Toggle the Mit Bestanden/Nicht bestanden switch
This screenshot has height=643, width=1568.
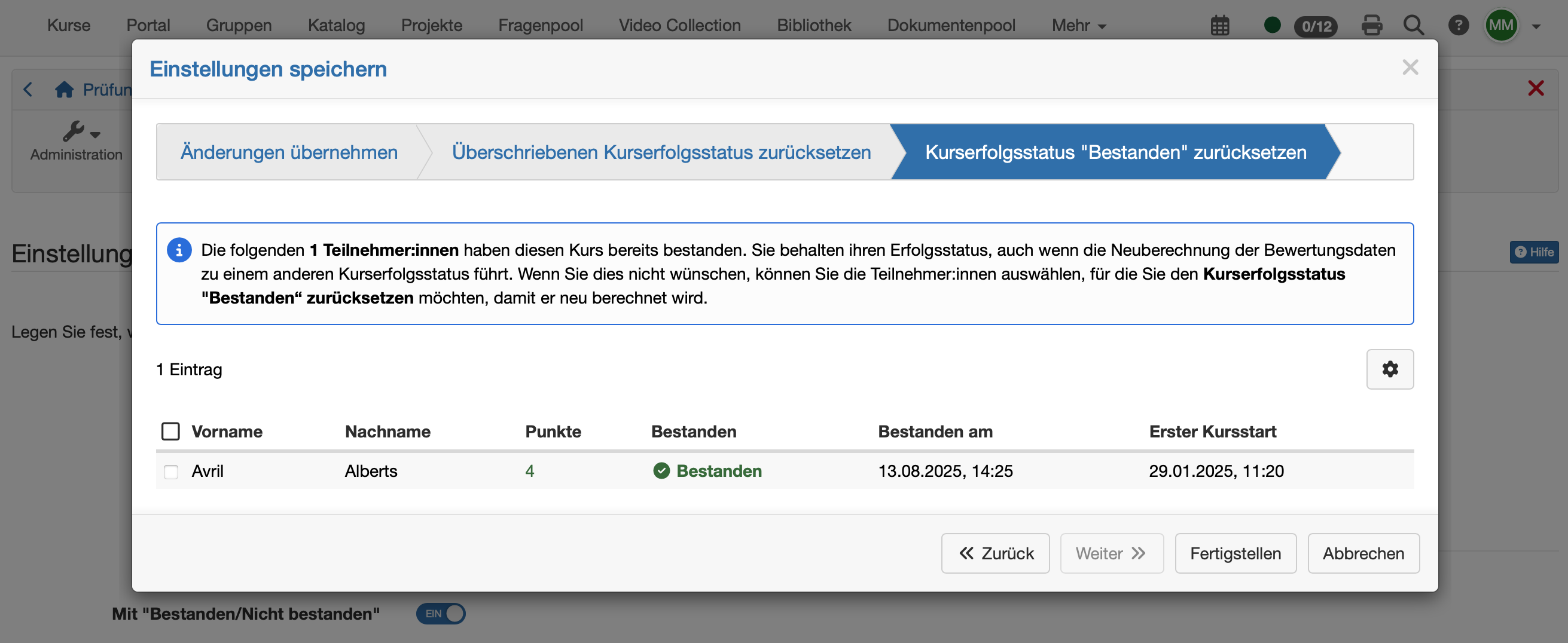[441, 614]
